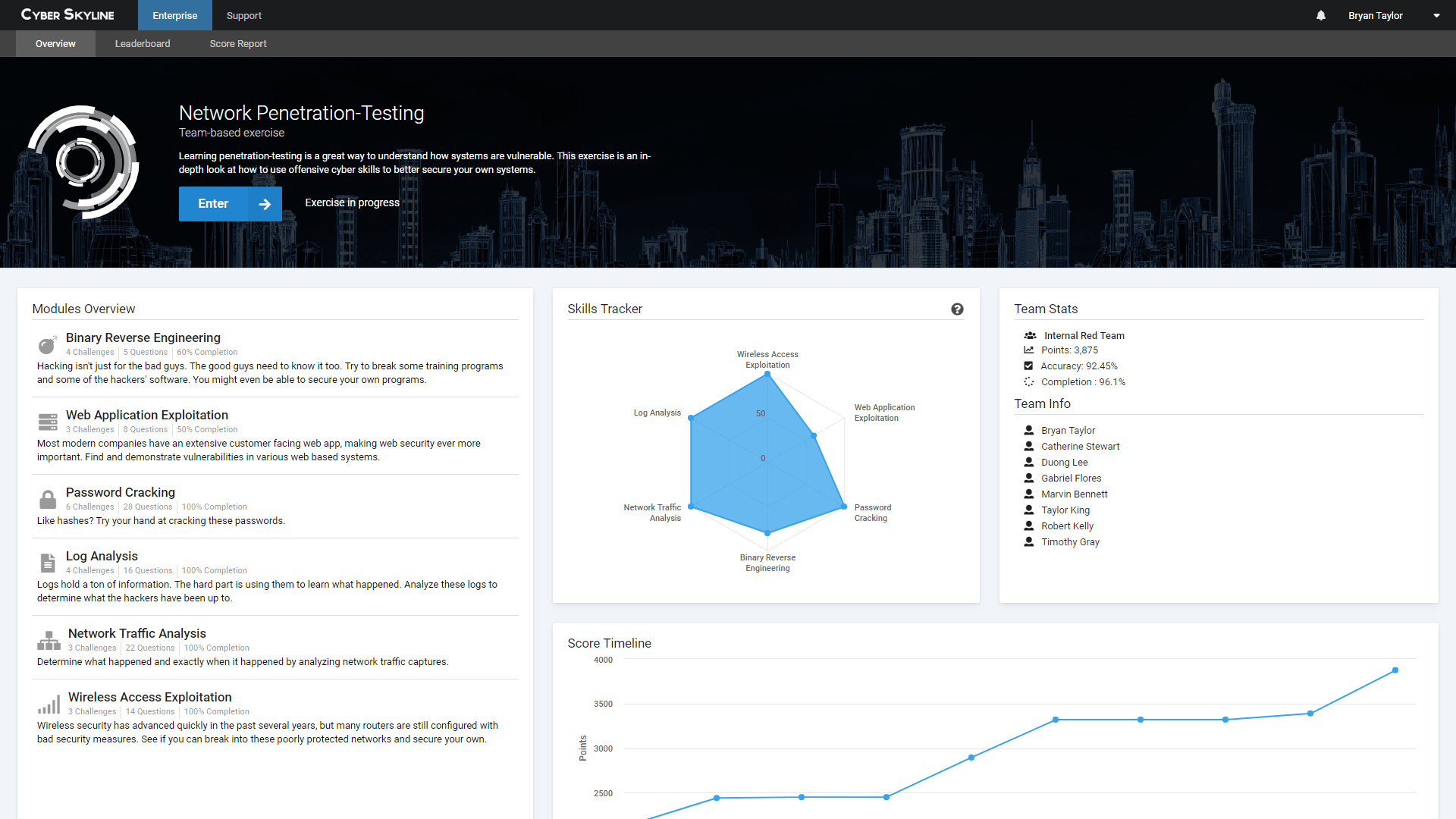This screenshot has width=1456, height=819.
Task: Open the Skills Tracker help icon
Action: (957, 309)
